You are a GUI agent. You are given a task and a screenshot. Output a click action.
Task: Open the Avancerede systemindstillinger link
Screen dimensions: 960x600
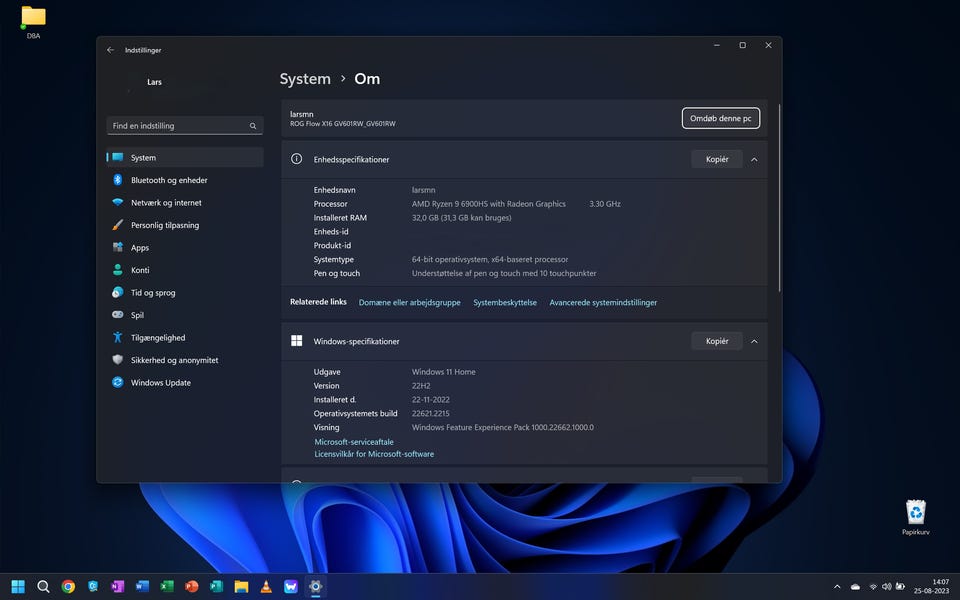click(603, 302)
